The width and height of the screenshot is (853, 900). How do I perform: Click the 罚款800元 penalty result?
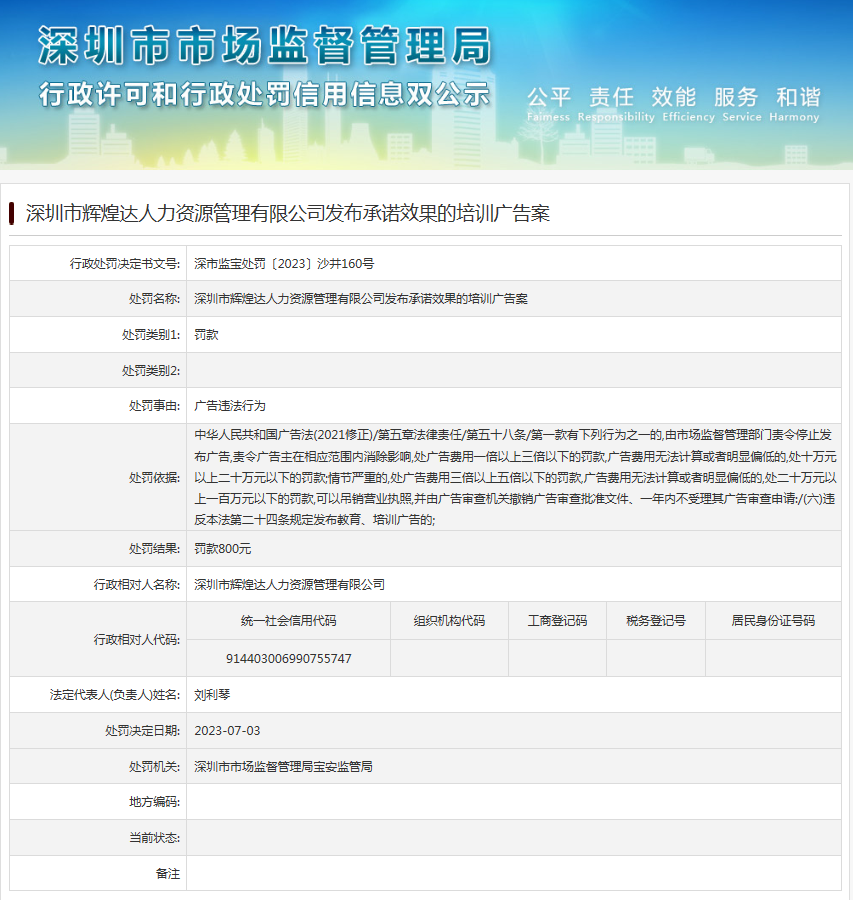click(222, 548)
